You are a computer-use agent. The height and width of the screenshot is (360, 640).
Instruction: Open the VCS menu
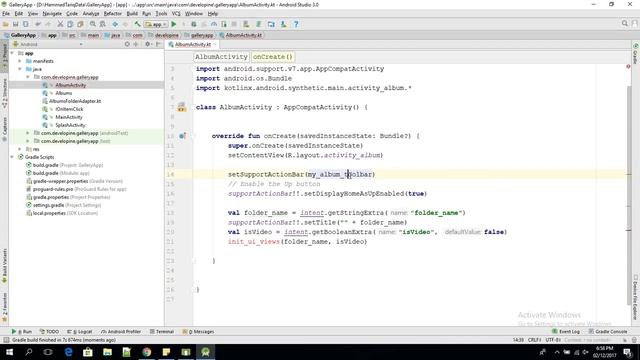coord(176,13)
